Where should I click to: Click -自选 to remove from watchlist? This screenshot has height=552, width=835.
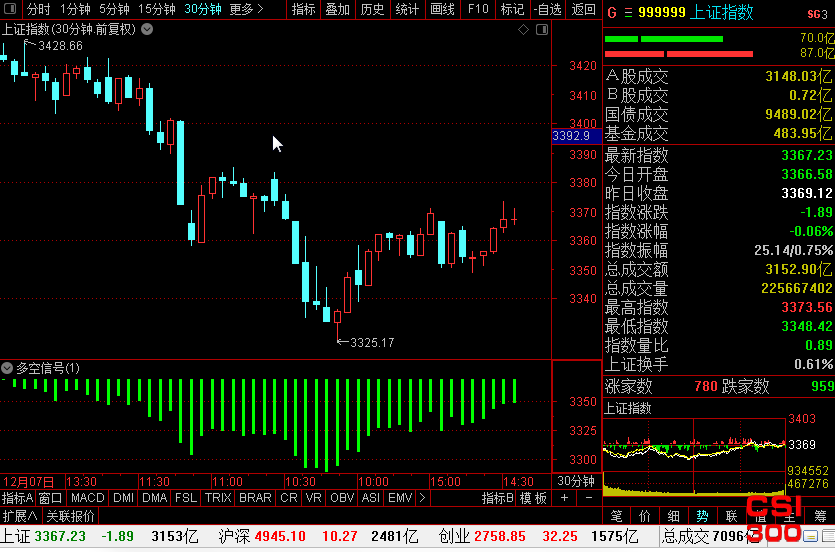click(x=548, y=9)
